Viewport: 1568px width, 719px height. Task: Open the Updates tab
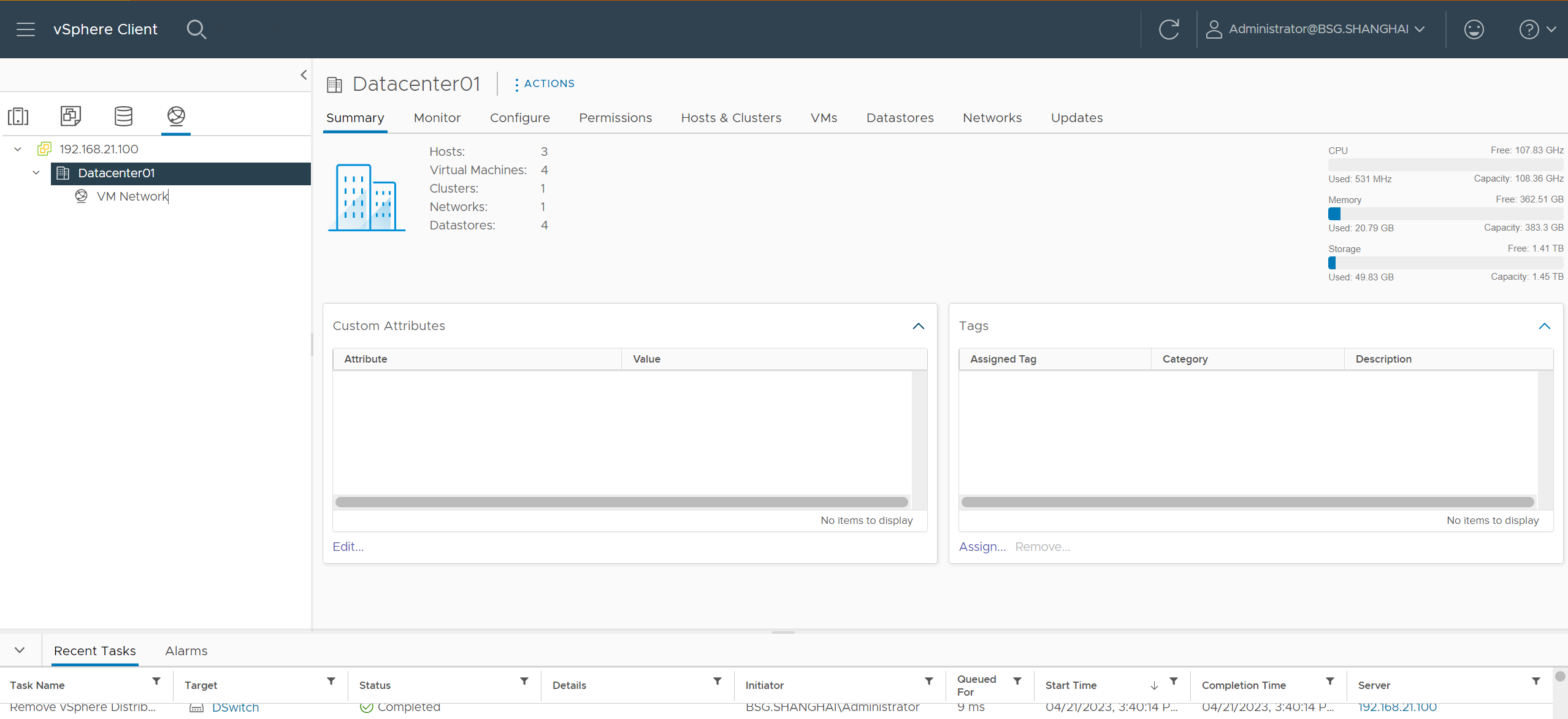[x=1077, y=118]
